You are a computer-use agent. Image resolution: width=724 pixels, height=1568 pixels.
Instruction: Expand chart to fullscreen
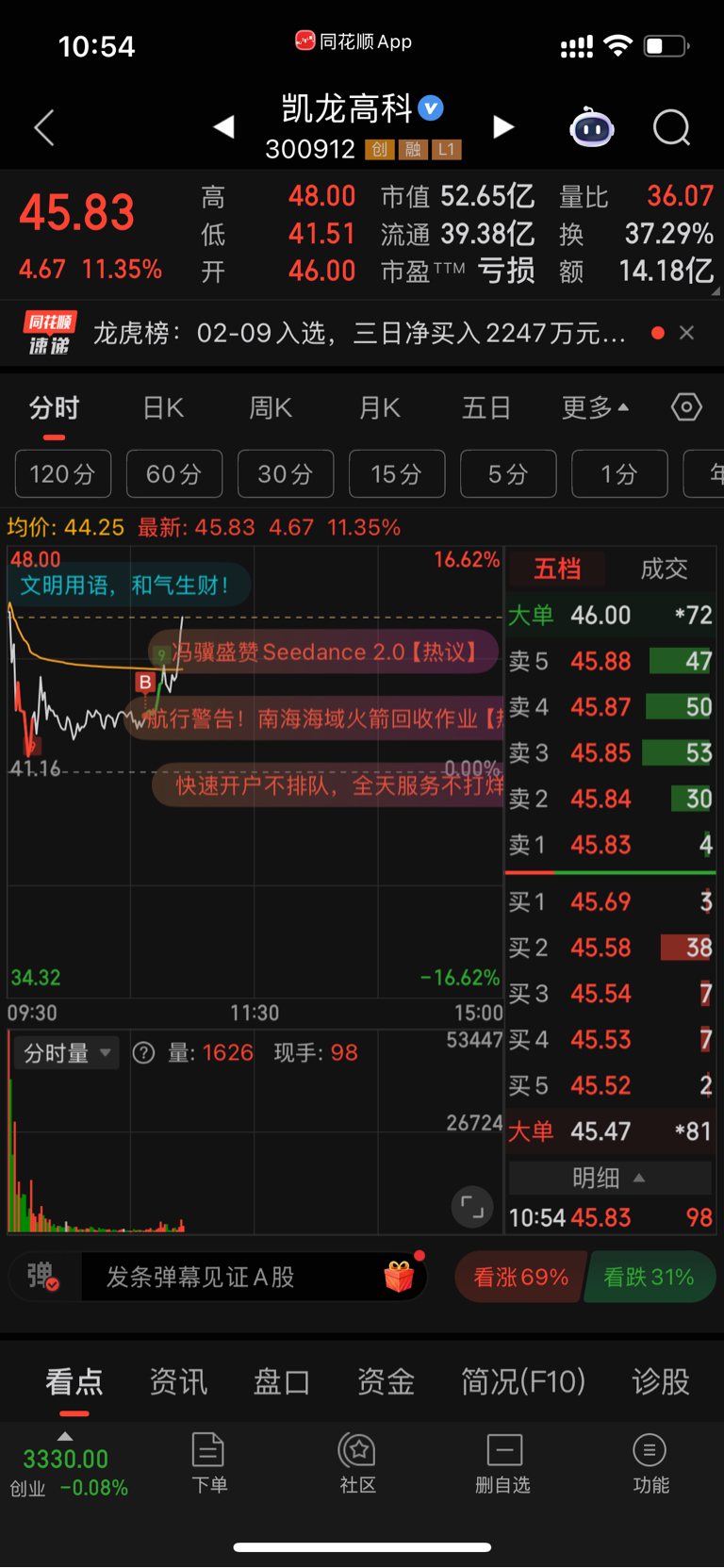[472, 1206]
